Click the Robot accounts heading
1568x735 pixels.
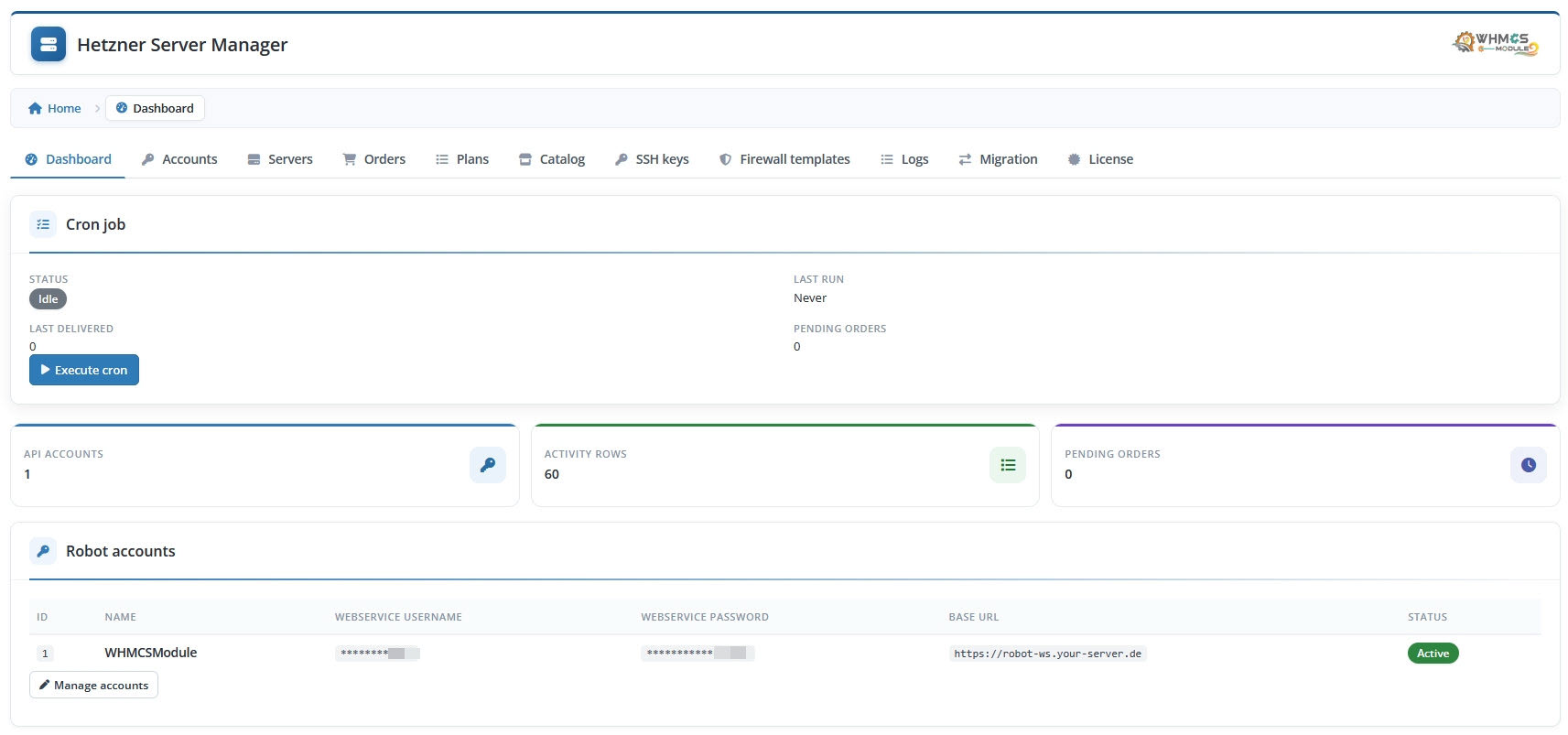tap(121, 551)
